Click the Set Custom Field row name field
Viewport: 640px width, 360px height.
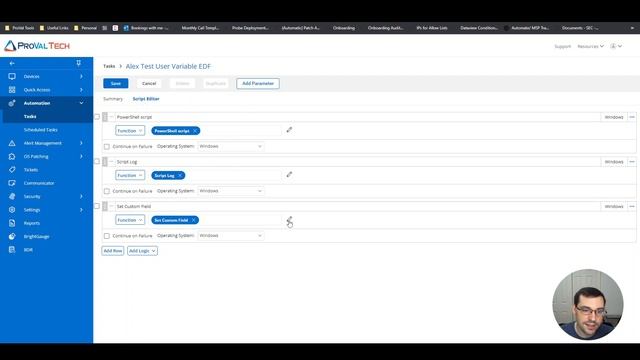coord(358,207)
